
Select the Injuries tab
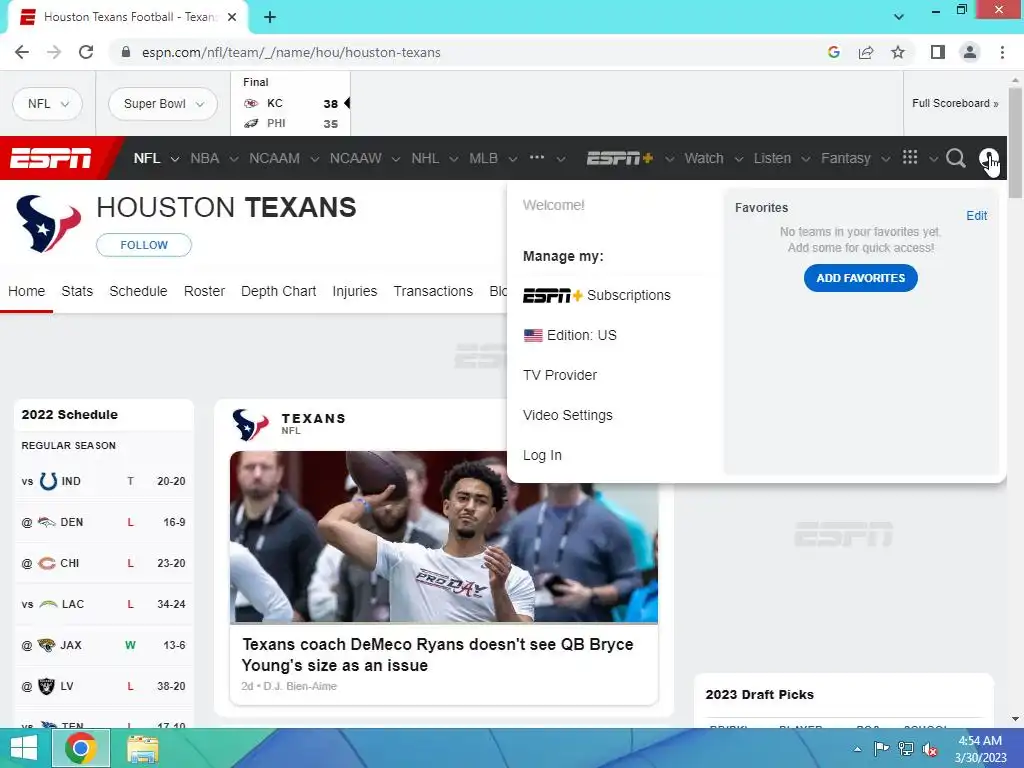tap(355, 291)
